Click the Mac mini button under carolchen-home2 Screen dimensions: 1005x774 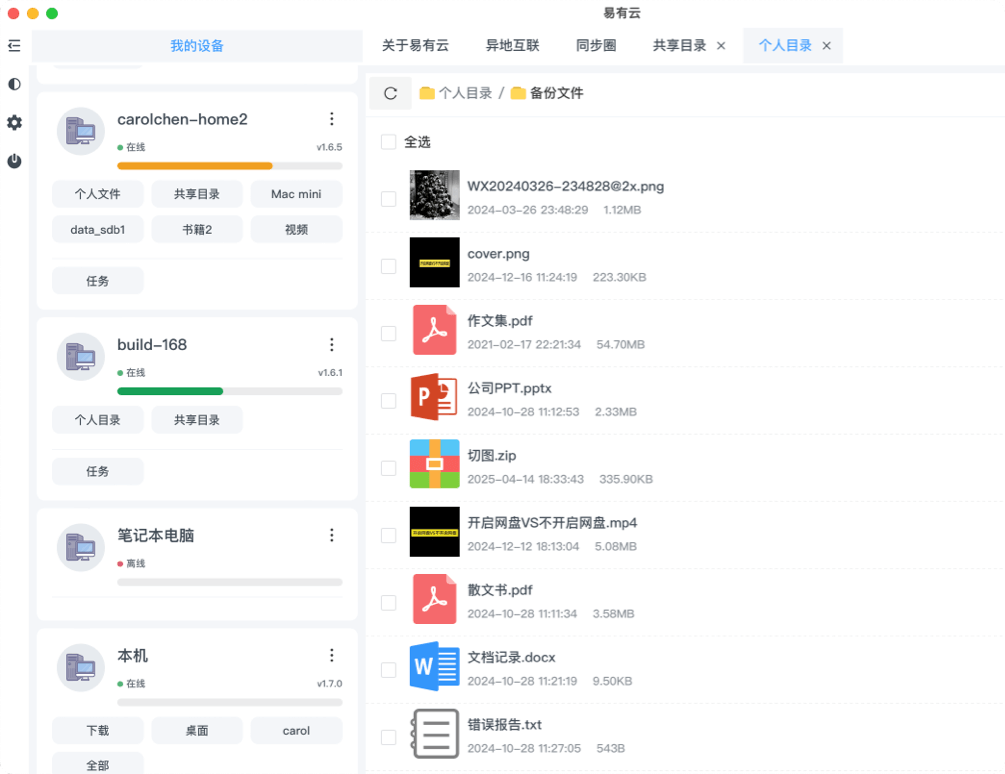296,194
